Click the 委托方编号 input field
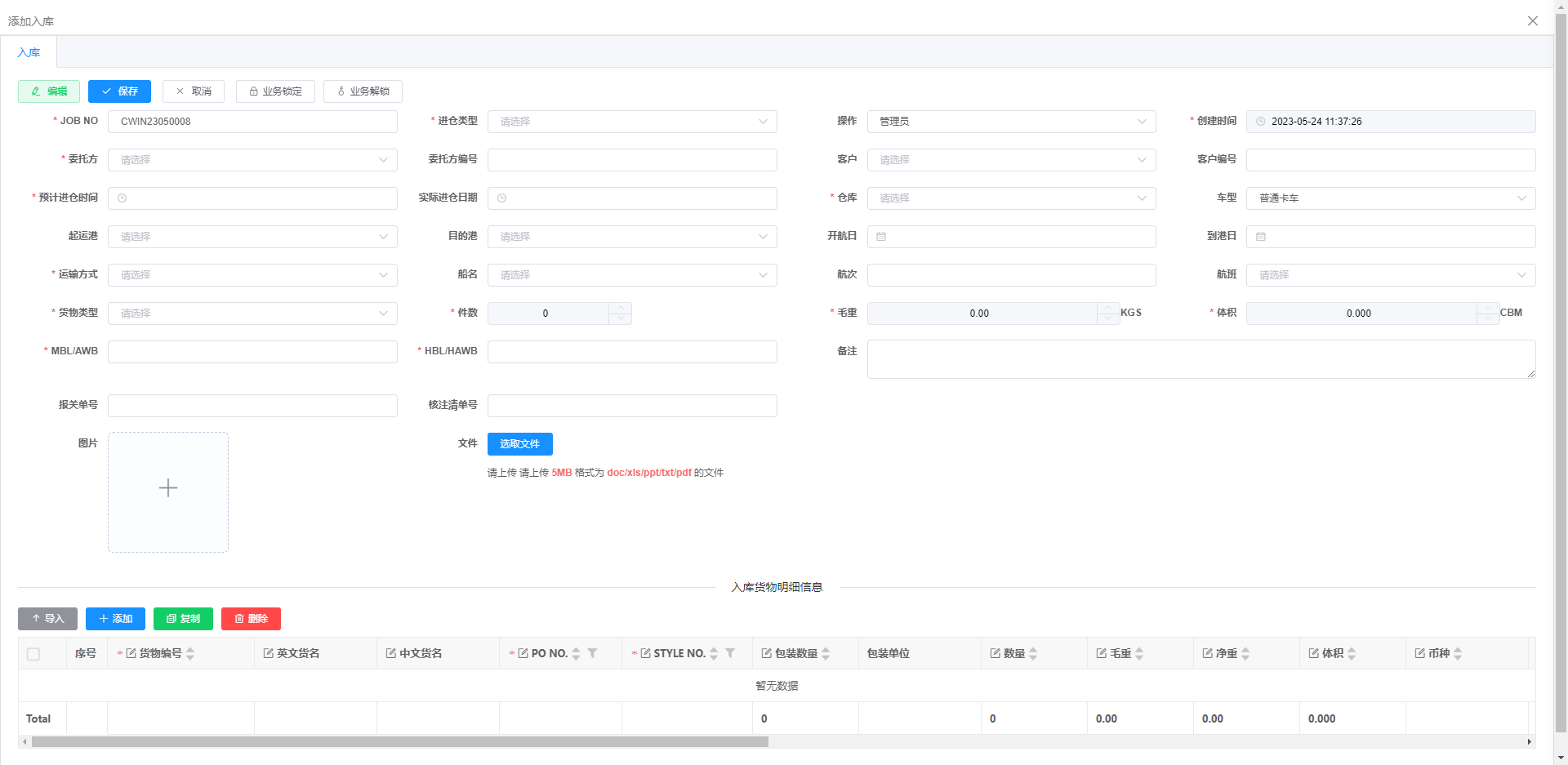The image size is (1568, 765). pyautogui.click(x=632, y=160)
